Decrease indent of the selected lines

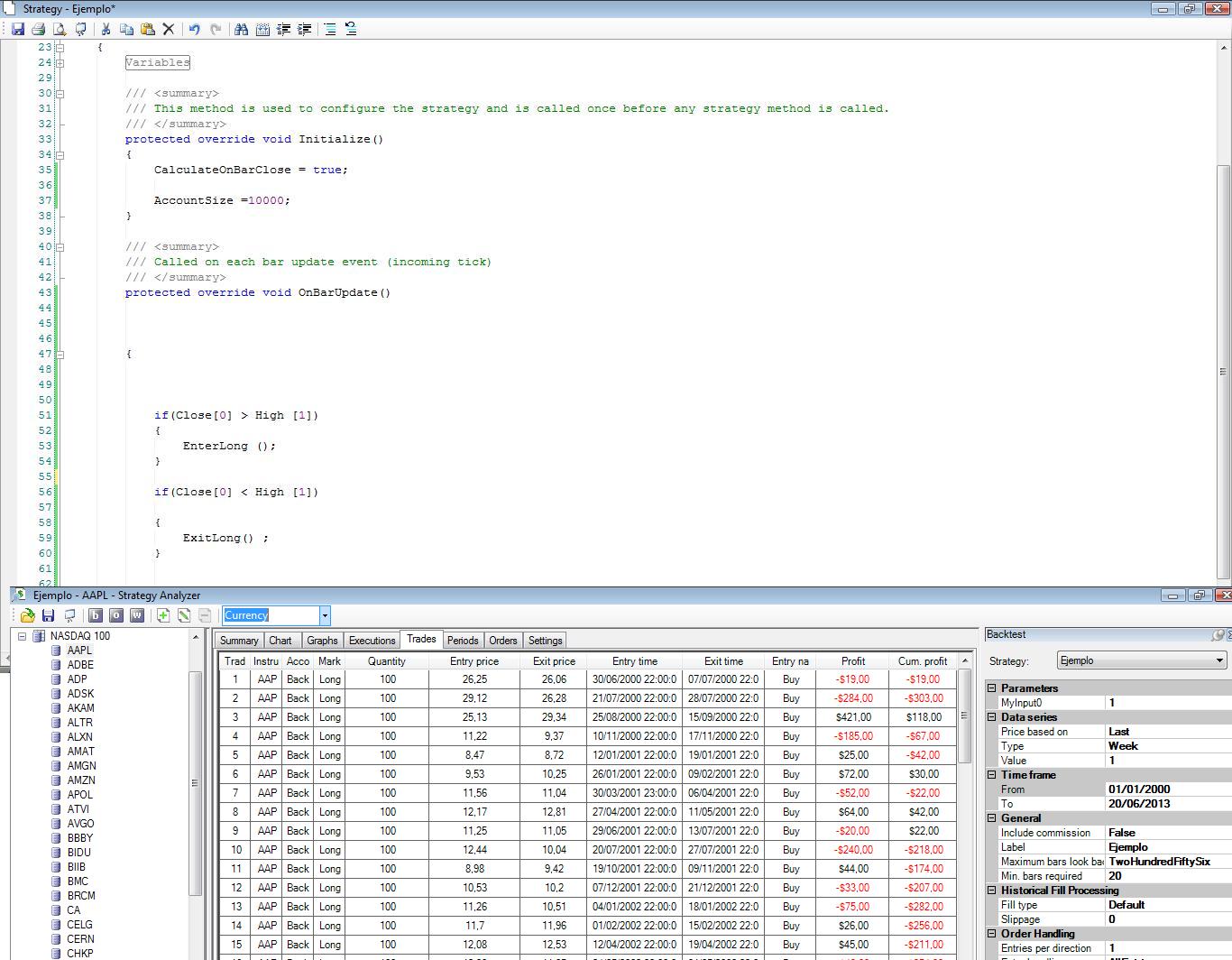tap(283, 29)
